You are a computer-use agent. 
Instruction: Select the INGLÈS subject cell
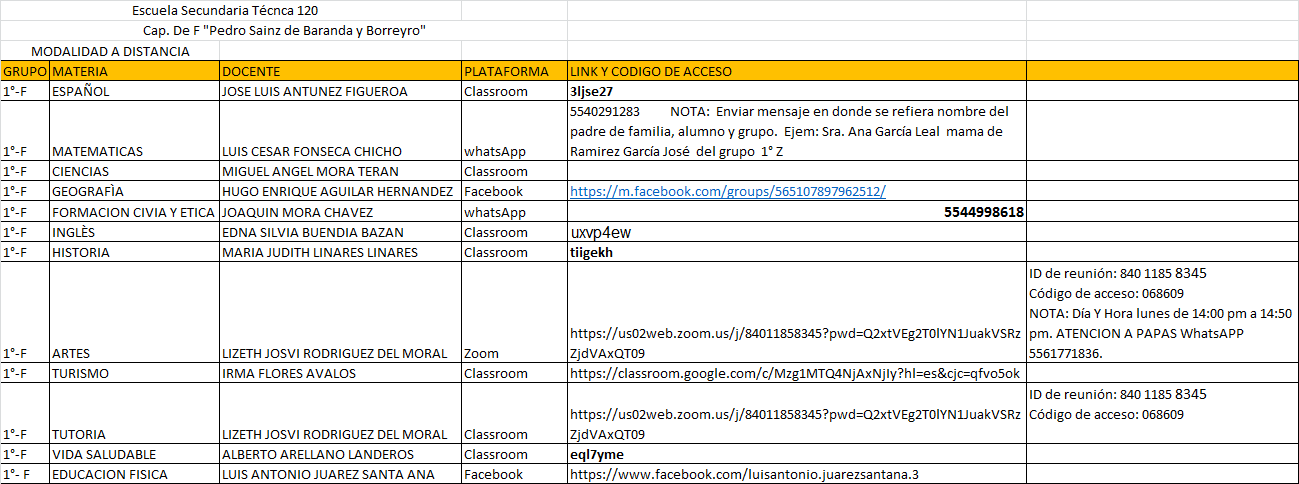(x=134, y=232)
